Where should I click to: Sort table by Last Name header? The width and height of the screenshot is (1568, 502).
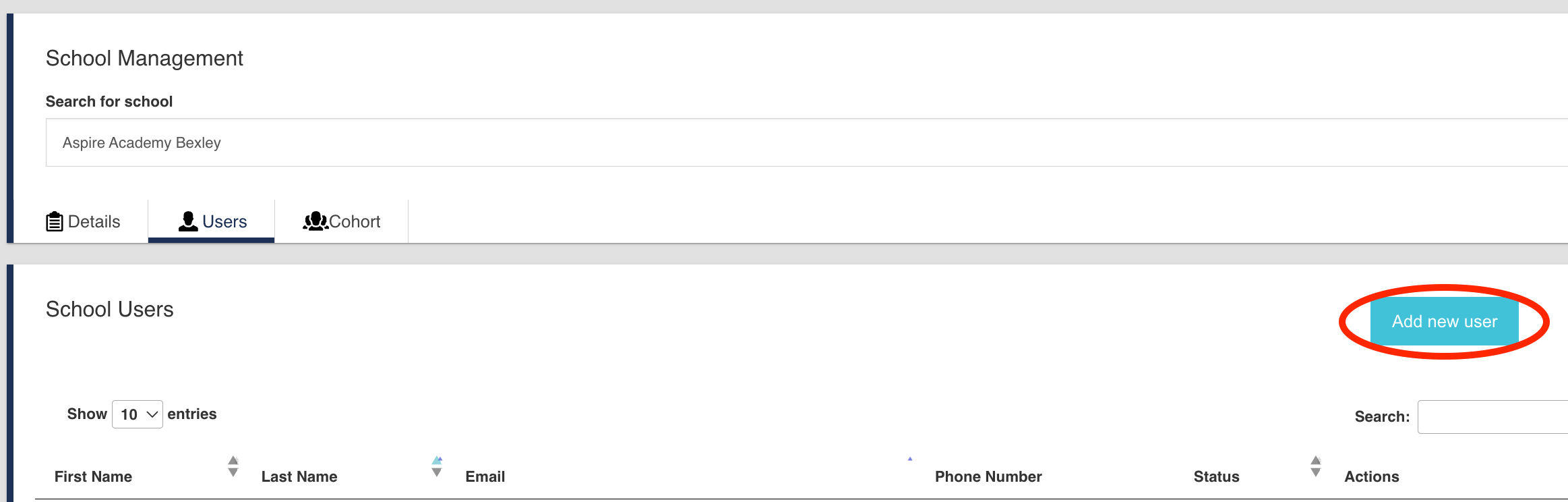coord(299,476)
